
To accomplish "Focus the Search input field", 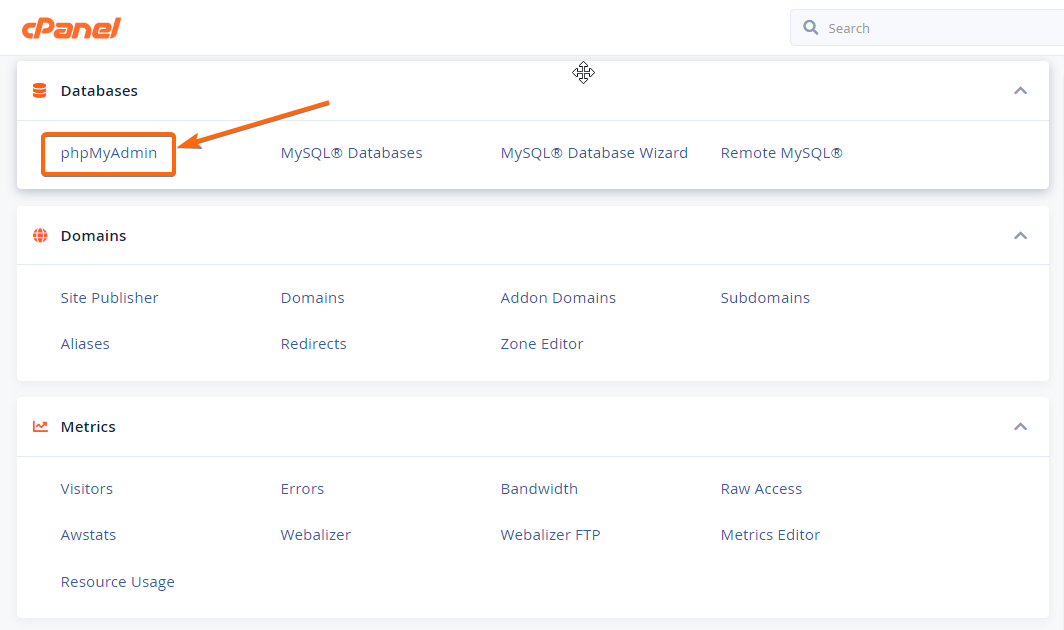I will tap(927, 28).
